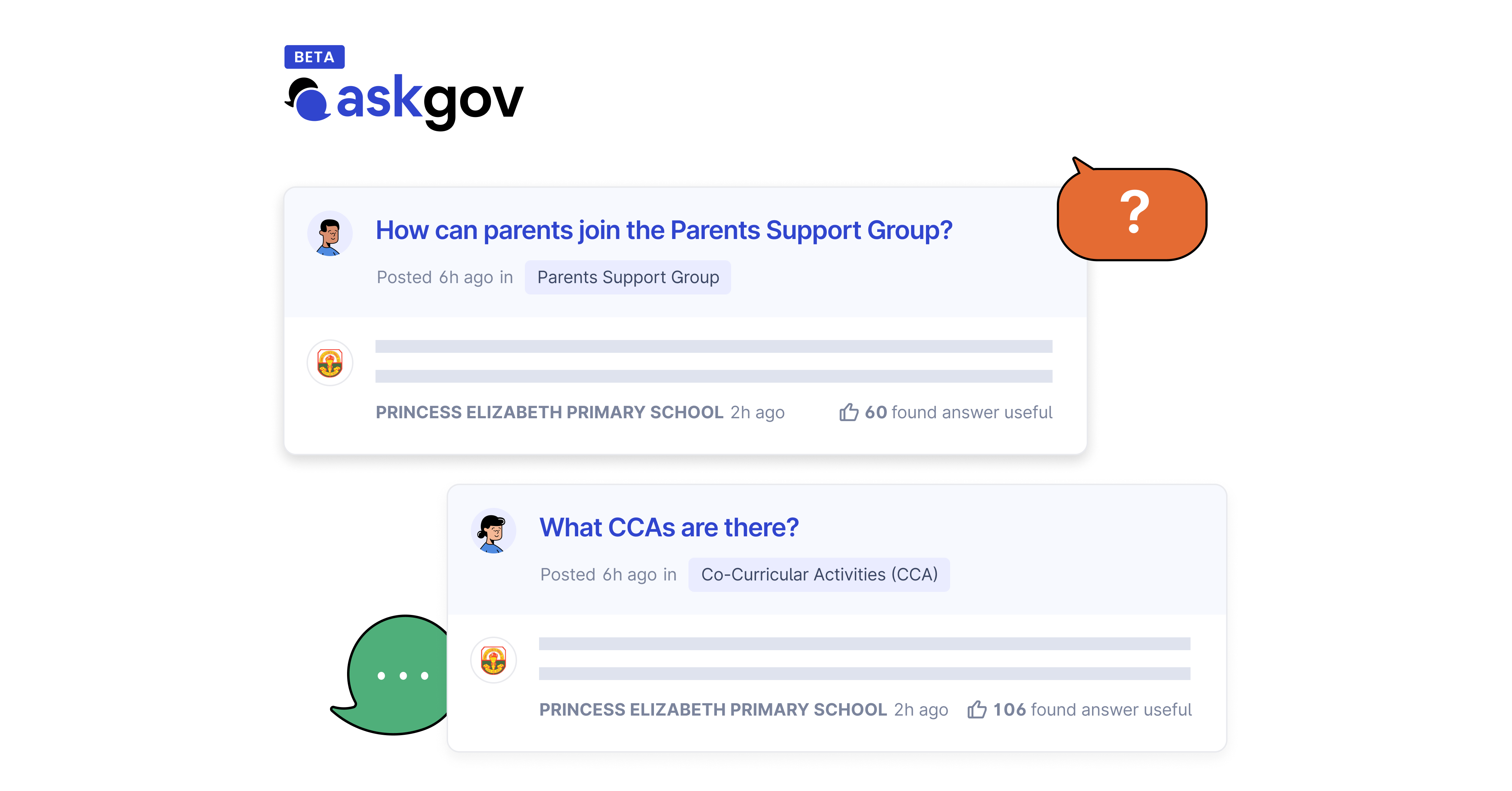Viewport: 1512px width, 791px height.
Task: Click thumbs-up icon beside 60 found useful
Action: coord(848,412)
